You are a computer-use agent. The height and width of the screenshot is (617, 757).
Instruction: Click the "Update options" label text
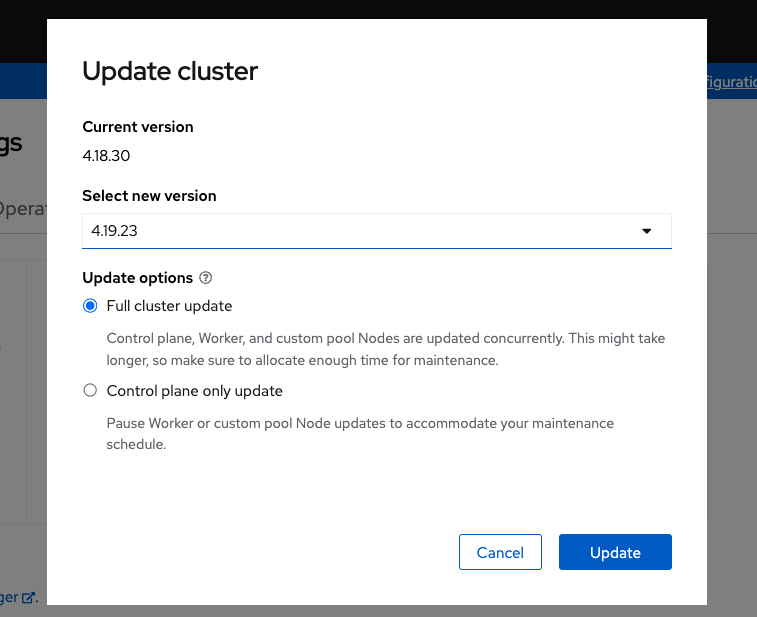coord(137,278)
